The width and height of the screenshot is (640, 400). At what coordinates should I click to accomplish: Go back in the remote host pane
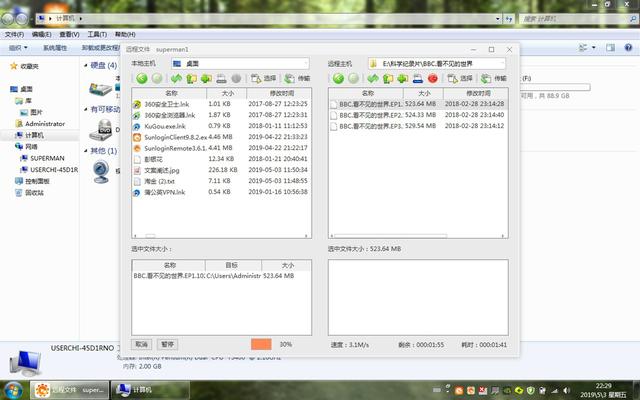pos(338,78)
